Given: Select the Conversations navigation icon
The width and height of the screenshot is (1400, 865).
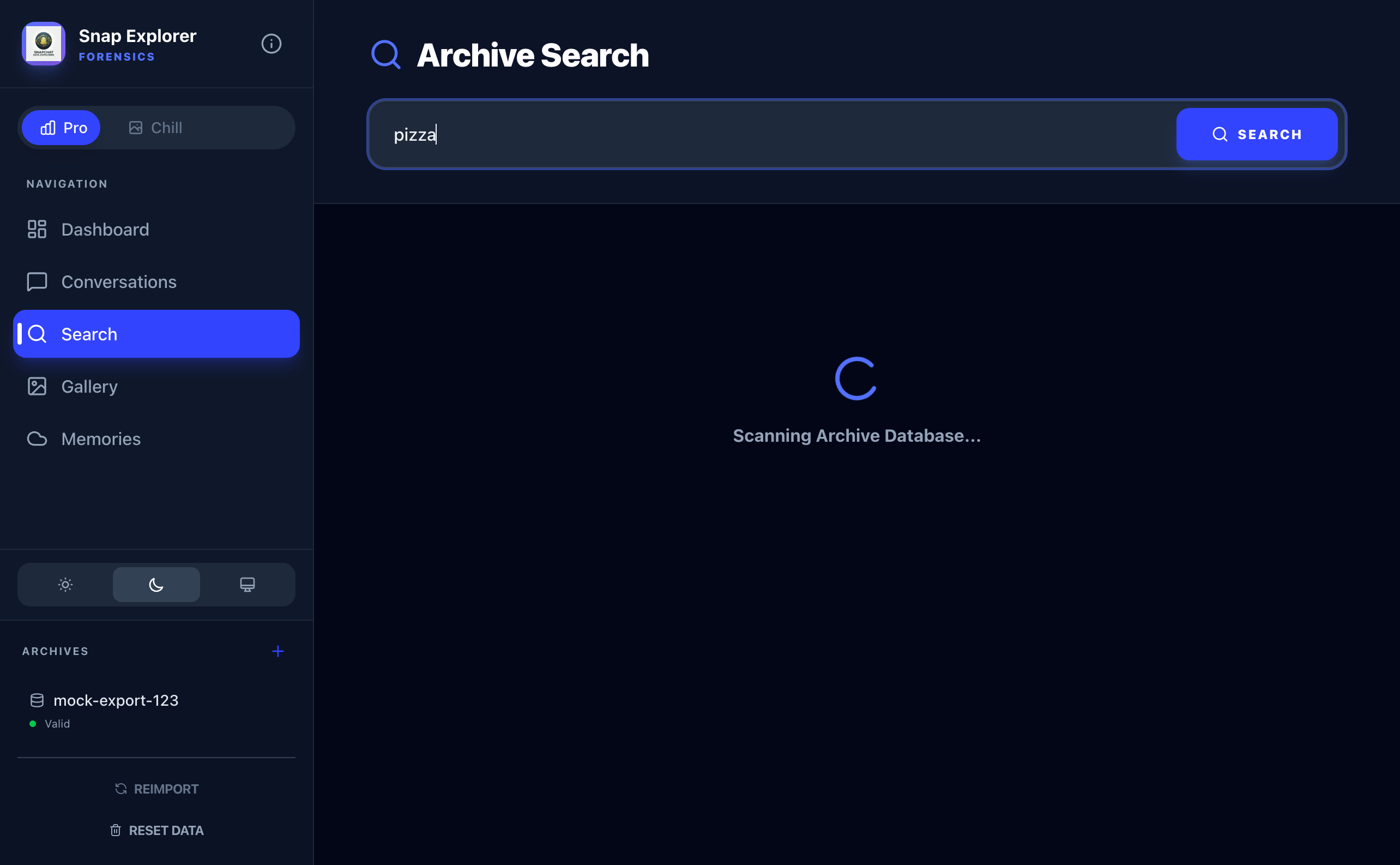Looking at the screenshot, I should (x=37, y=281).
